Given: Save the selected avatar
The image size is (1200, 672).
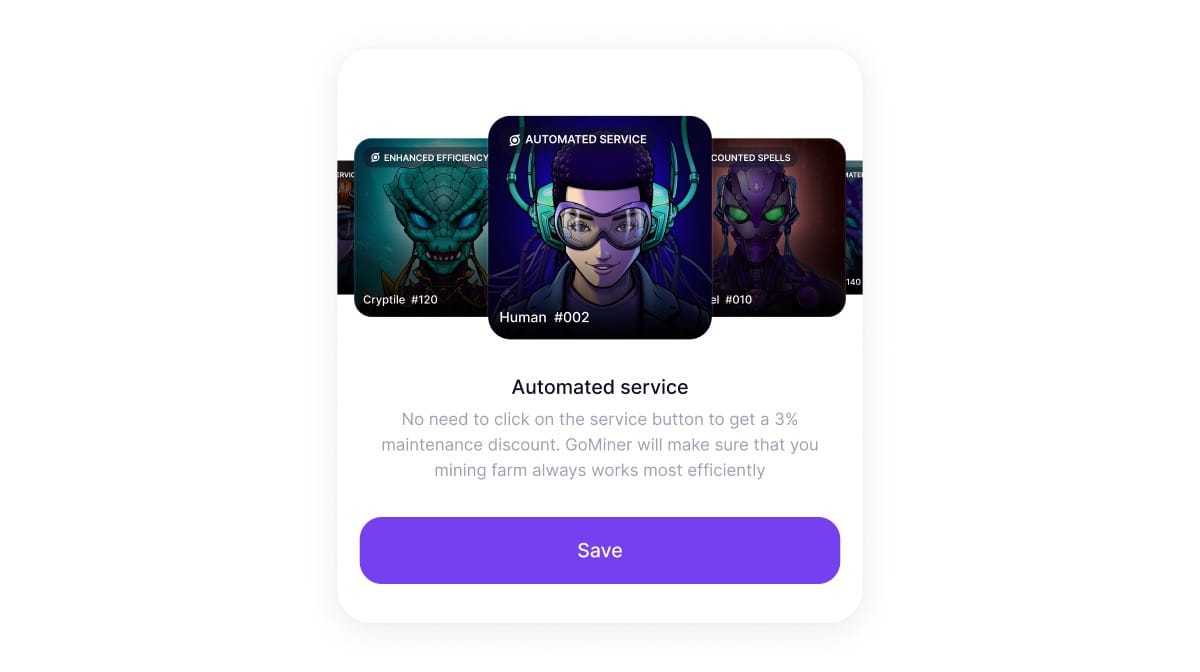Looking at the screenshot, I should (600, 550).
